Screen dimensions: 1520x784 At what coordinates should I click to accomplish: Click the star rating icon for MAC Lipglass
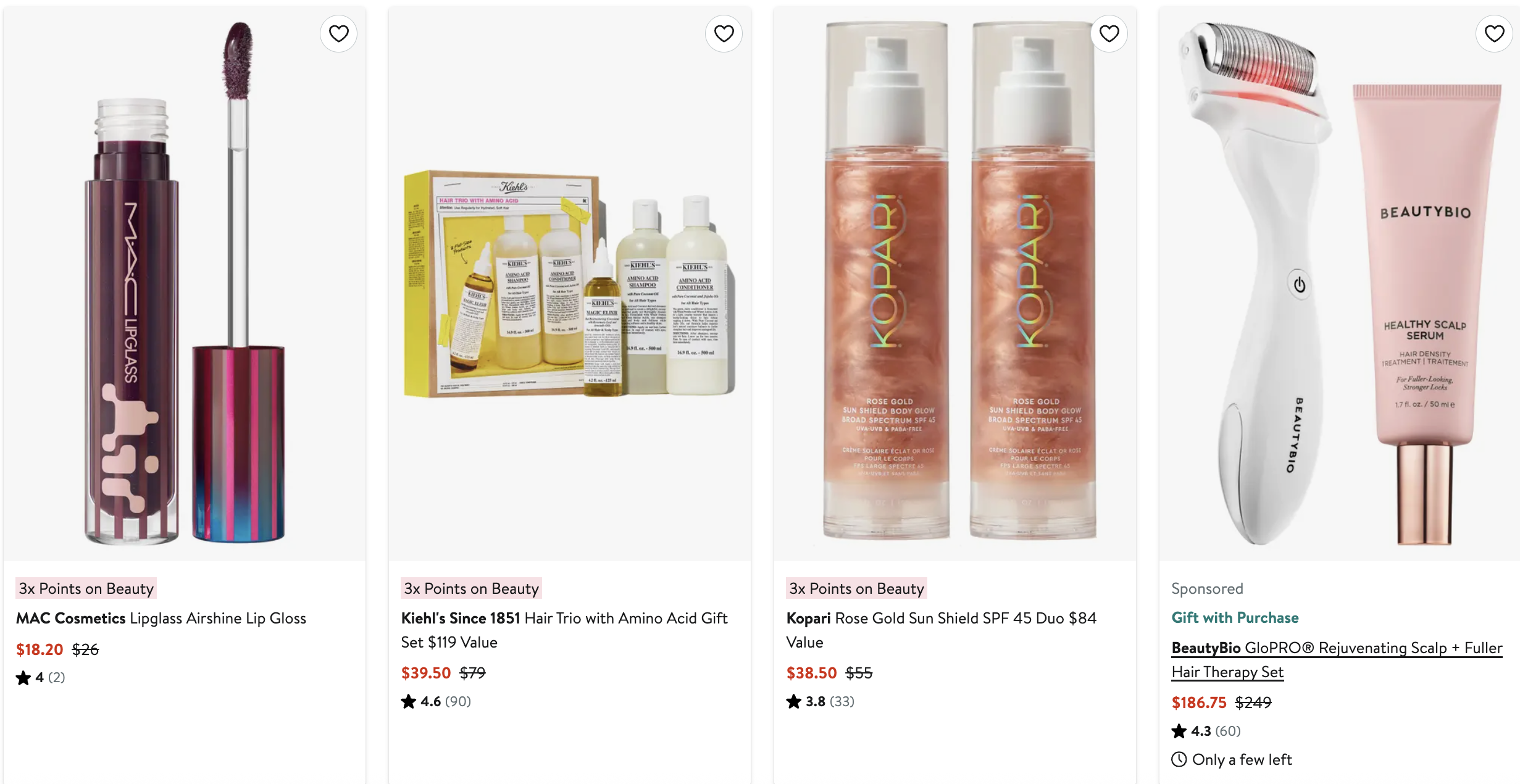[x=23, y=678]
